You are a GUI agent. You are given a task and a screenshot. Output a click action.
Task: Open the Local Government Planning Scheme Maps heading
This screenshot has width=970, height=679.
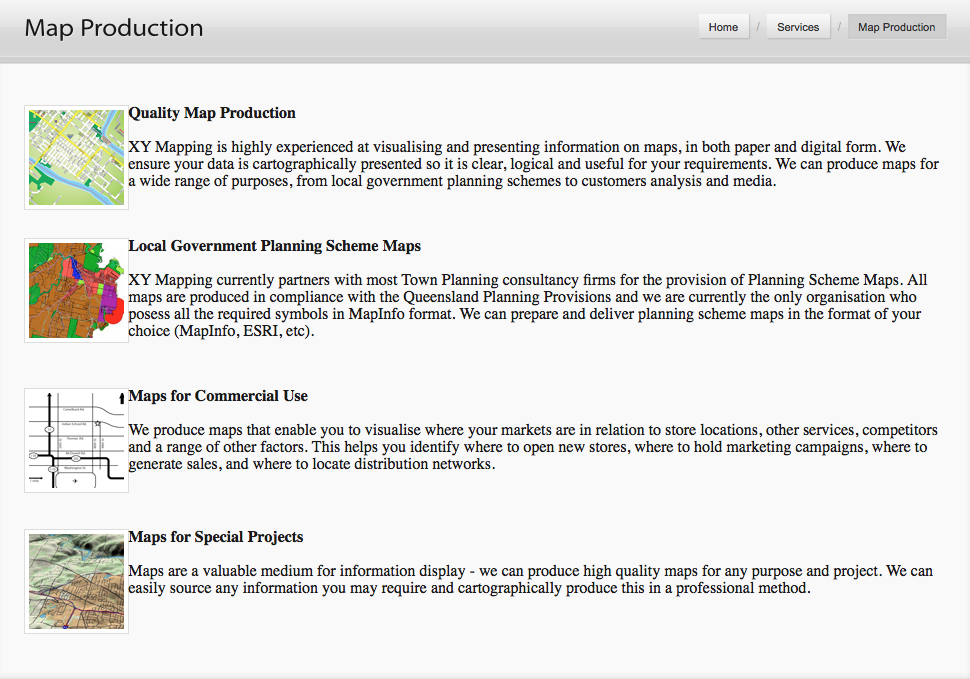[274, 245]
